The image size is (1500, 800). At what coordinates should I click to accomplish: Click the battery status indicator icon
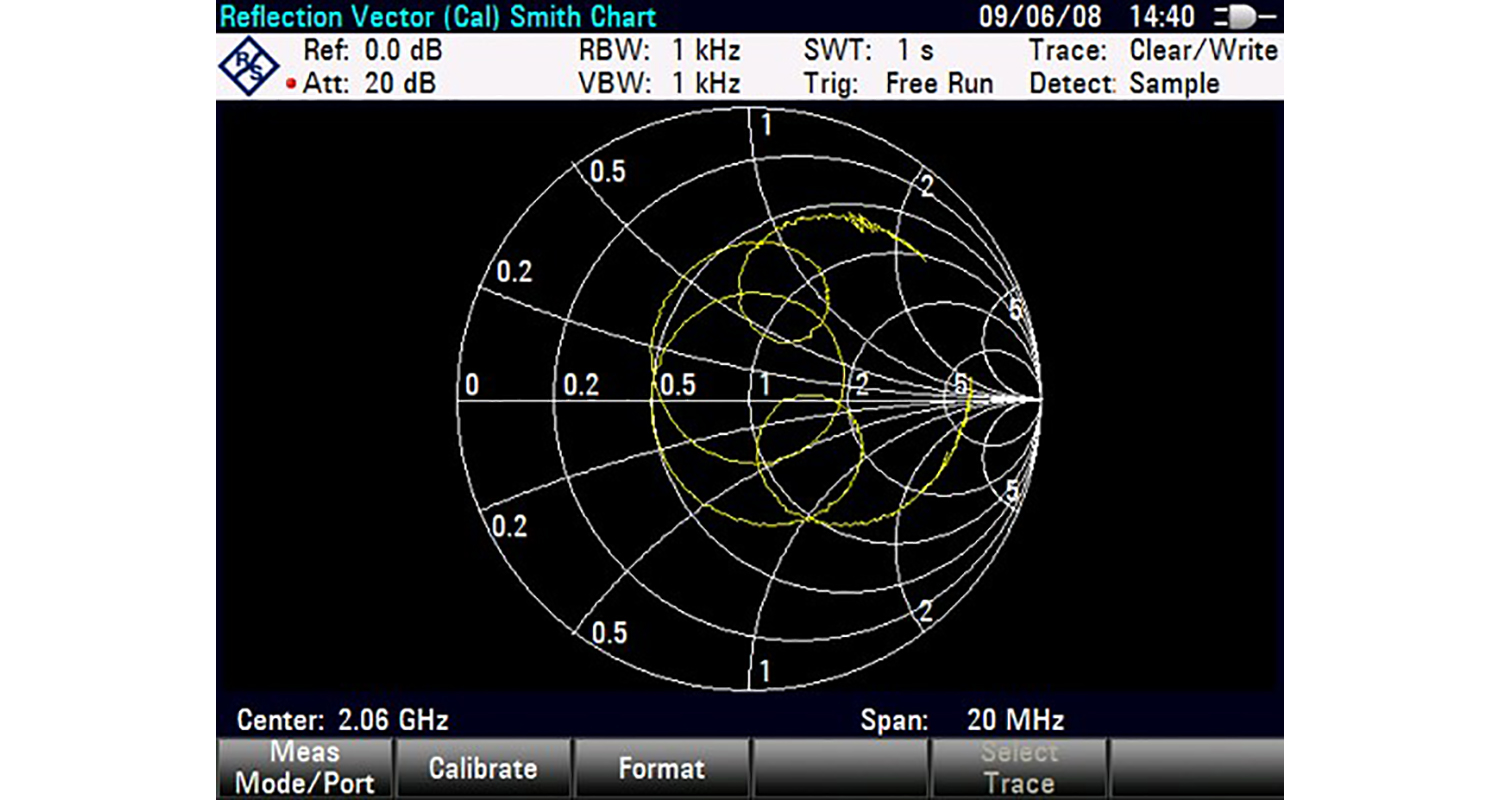click(1243, 17)
